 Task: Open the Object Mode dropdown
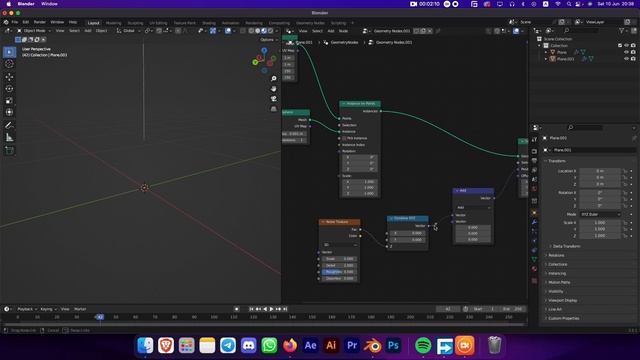pyautogui.click(x=34, y=31)
